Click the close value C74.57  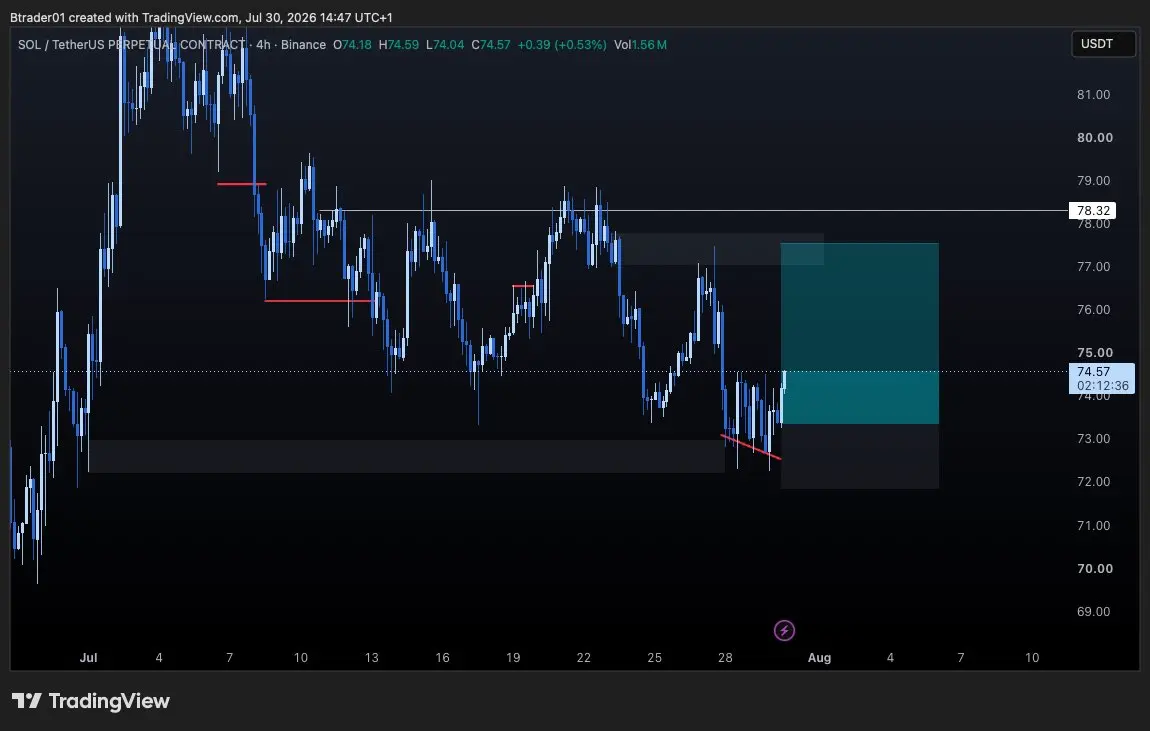coord(491,45)
